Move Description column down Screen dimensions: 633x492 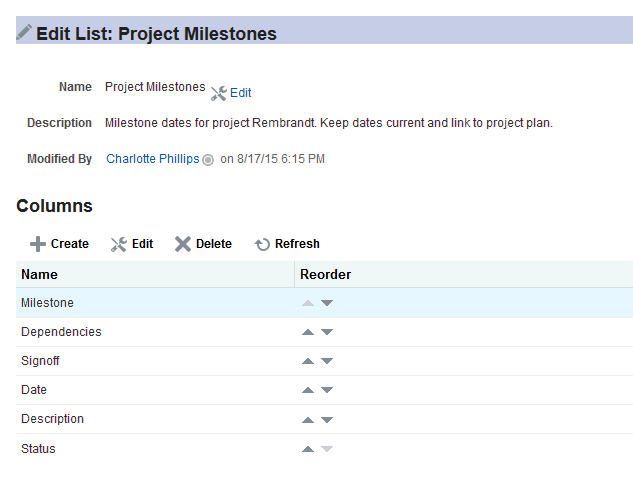(x=327, y=420)
